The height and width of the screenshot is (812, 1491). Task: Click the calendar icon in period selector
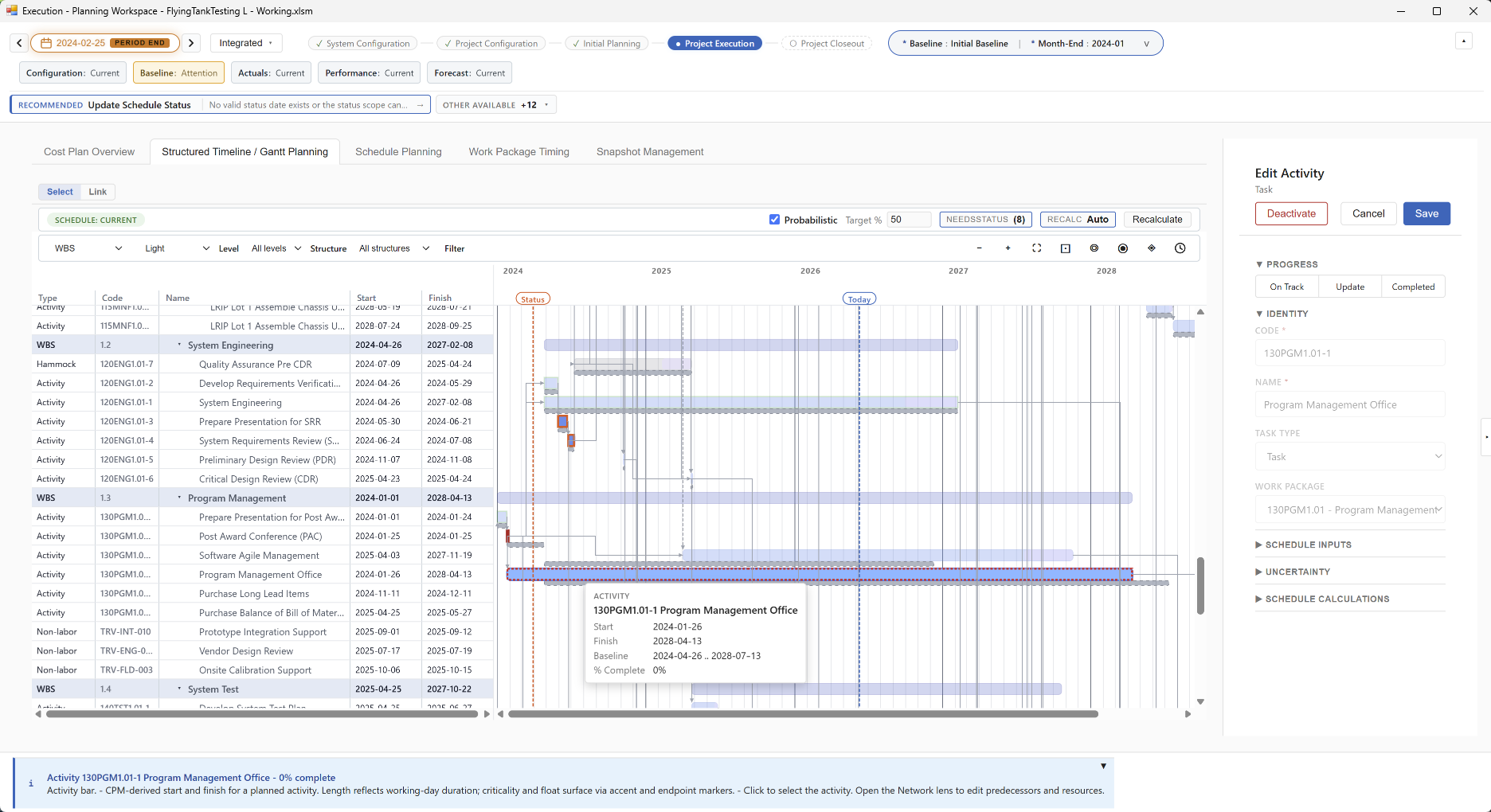coord(46,43)
